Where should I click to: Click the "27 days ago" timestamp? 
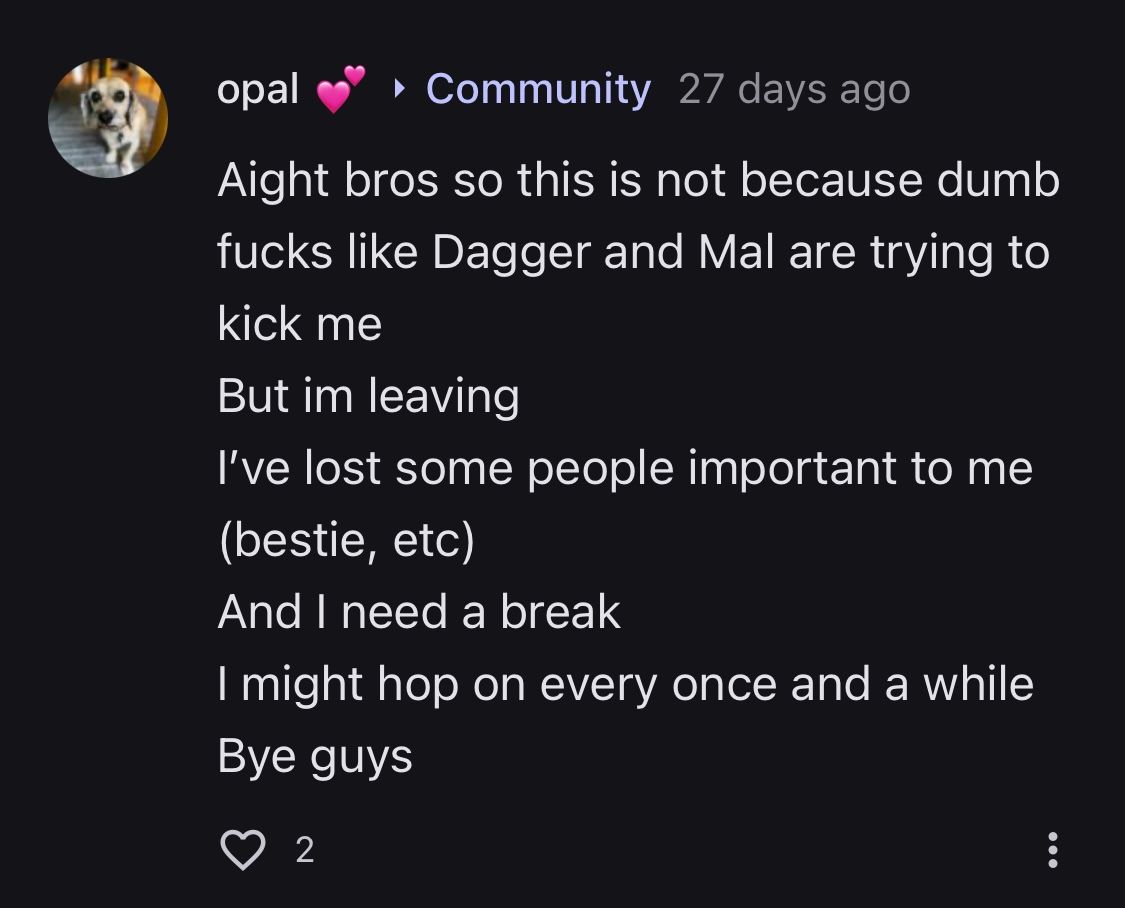[794, 89]
